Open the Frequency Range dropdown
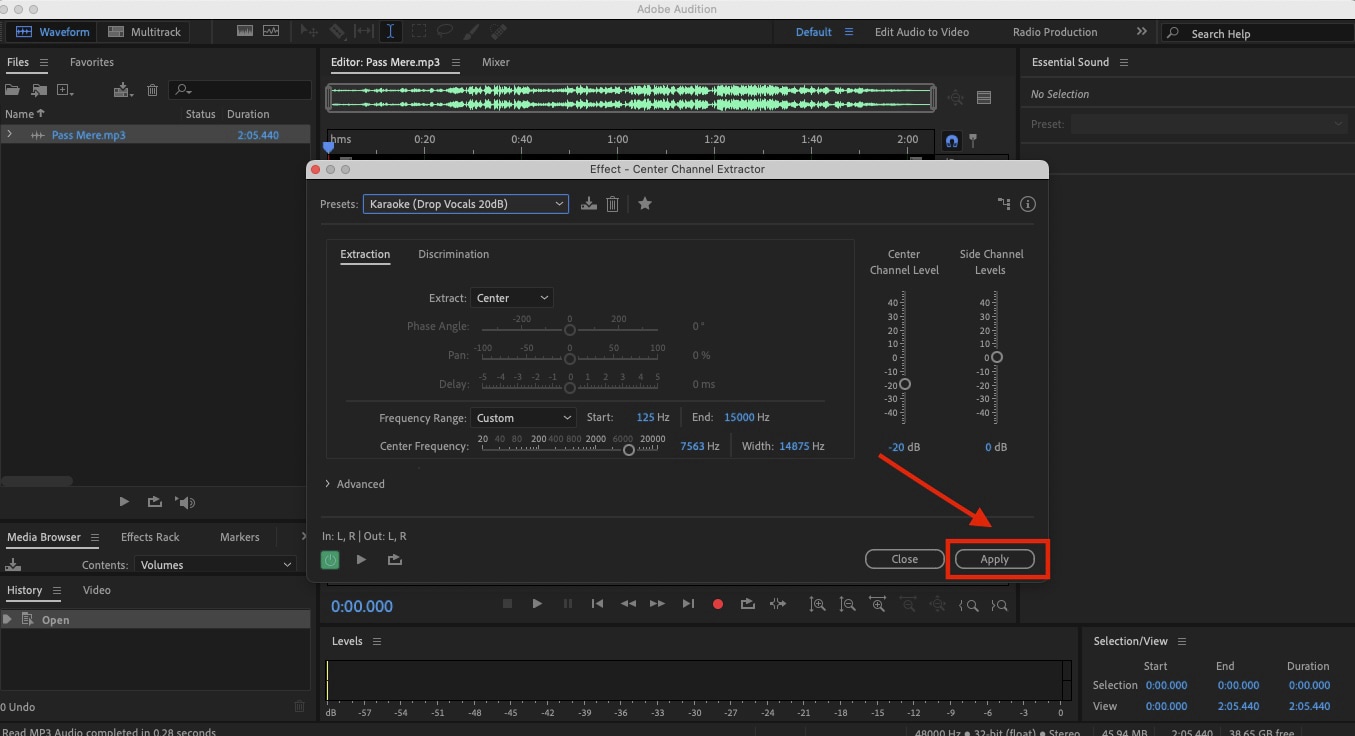The width and height of the screenshot is (1355, 736). click(x=523, y=418)
